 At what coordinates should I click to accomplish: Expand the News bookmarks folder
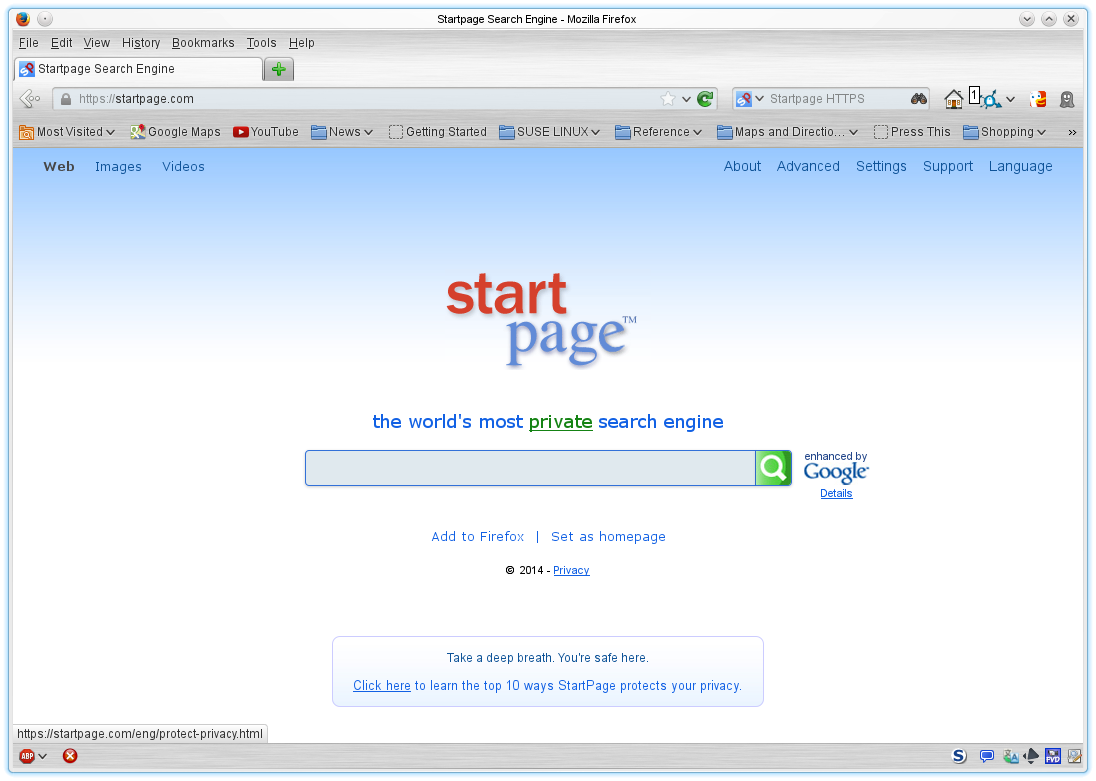342,131
